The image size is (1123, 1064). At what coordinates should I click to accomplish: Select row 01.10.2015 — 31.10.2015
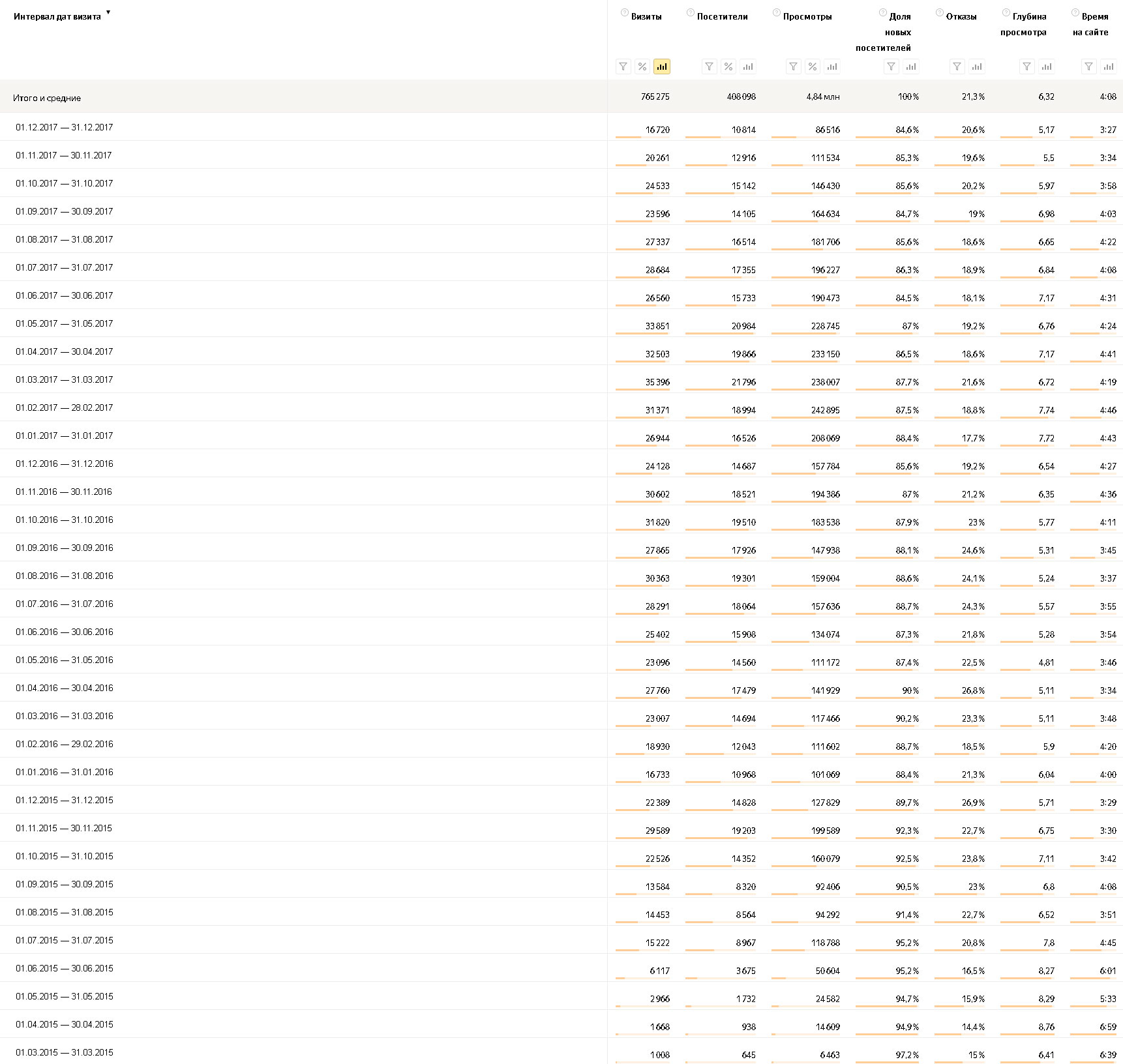(x=65, y=856)
